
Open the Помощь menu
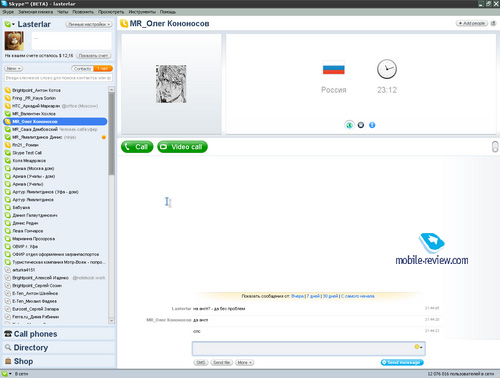click(x=168, y=12)
